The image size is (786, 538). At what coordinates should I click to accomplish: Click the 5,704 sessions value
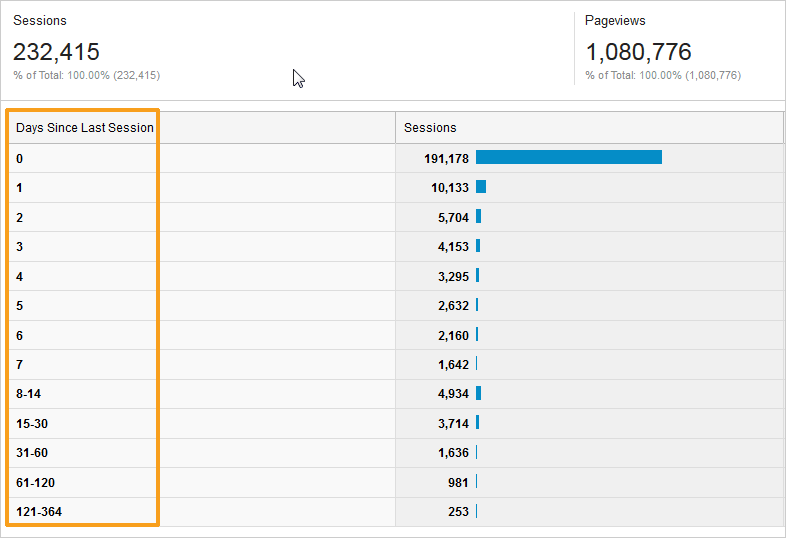[453, 218]
